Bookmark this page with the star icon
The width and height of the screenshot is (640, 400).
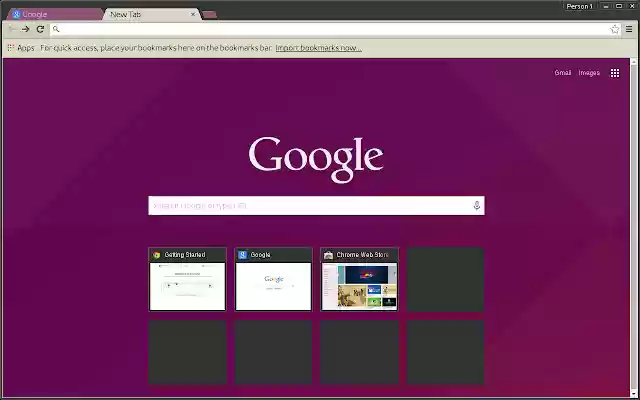coord(615,29)
